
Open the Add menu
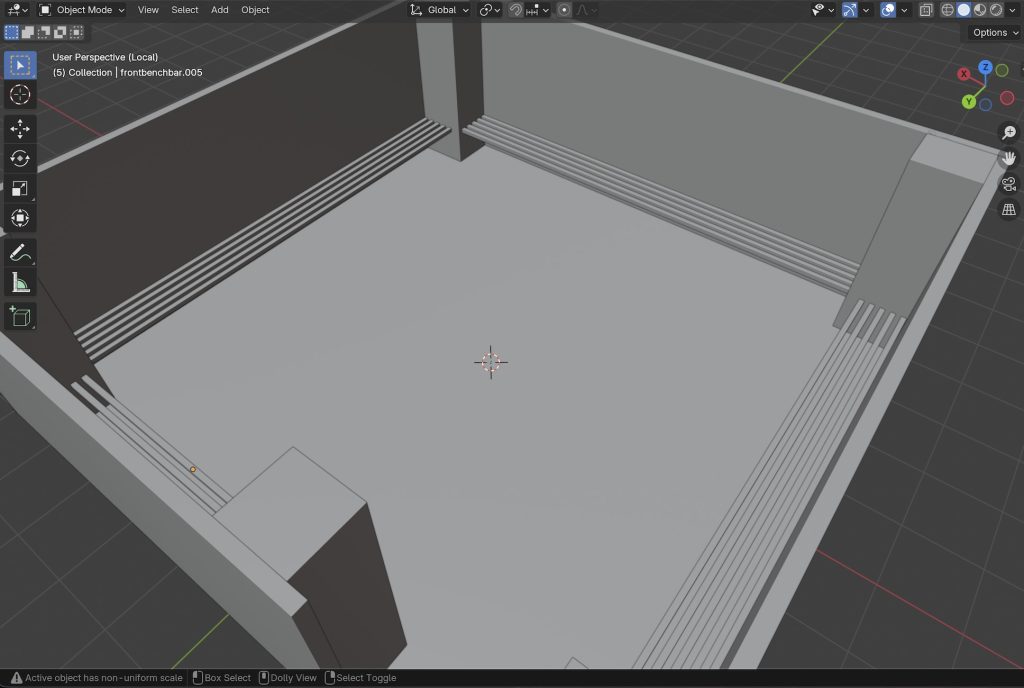[x=219, y=10]
